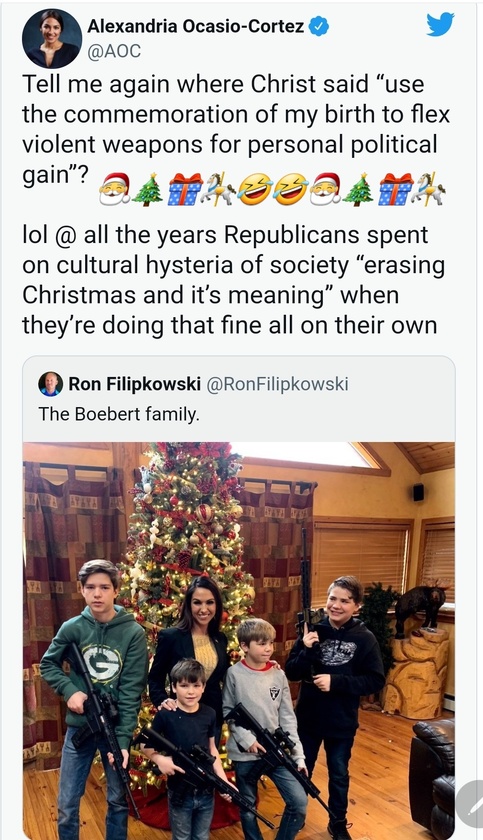The image size is (483, 840).
Task: Click the last carousel horse emoji
Action: tap(428, 189)
